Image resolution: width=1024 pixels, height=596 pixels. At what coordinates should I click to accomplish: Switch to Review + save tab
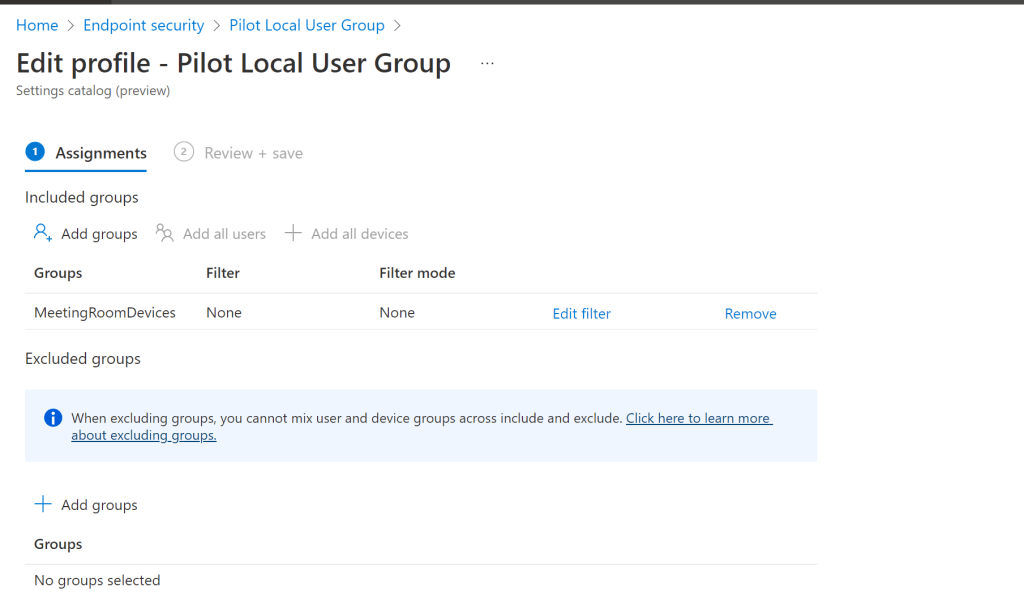point(253,153)
